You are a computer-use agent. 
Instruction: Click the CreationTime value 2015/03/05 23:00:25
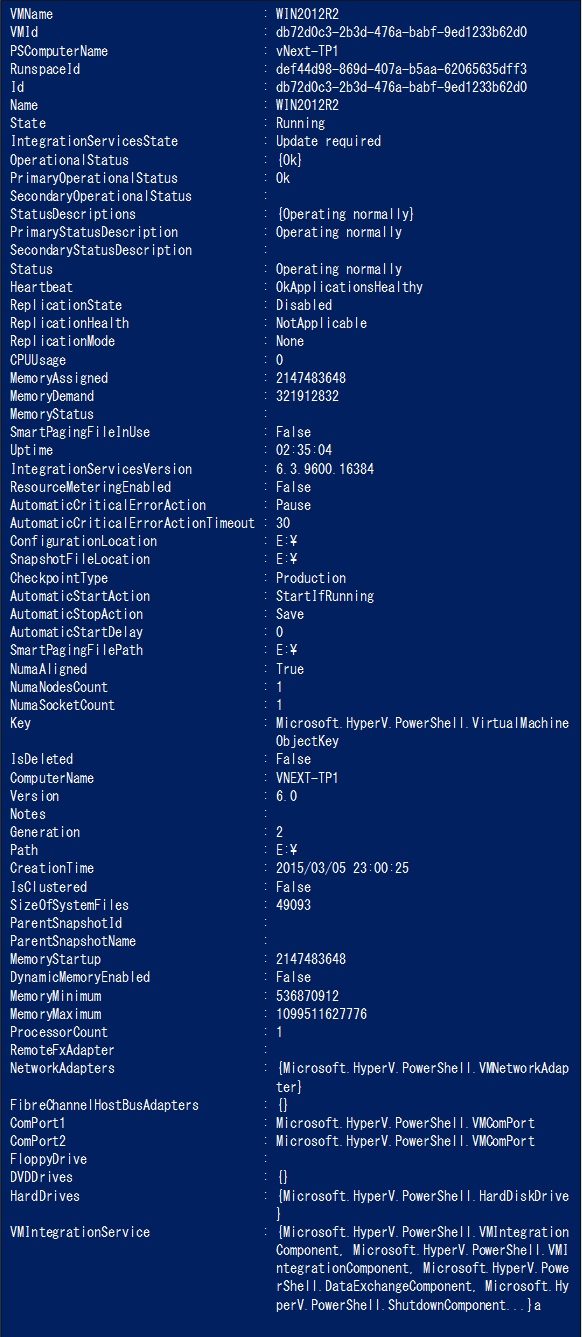point(342,868)
